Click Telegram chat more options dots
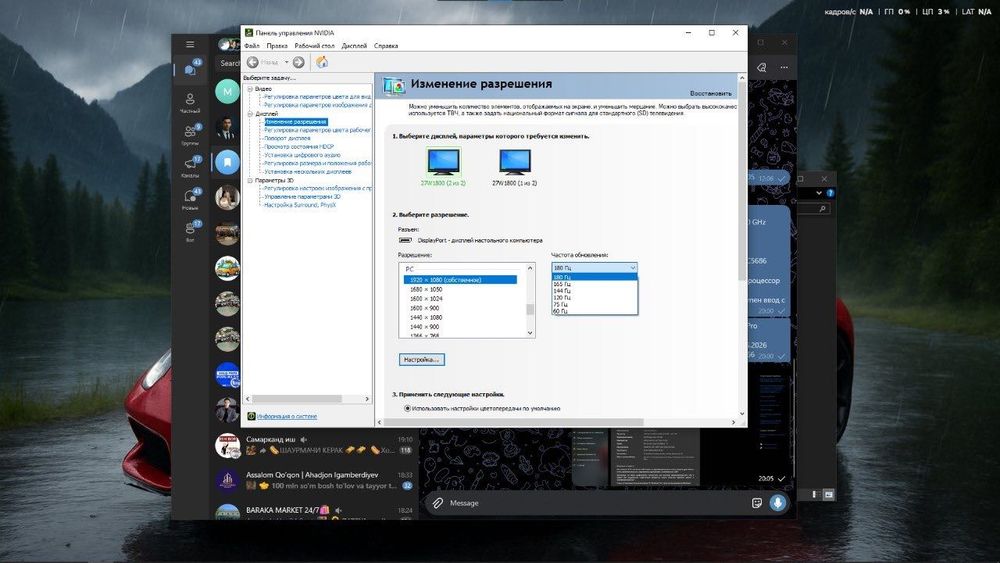Viewport: 1000px width, 563px height. (784, 68)
